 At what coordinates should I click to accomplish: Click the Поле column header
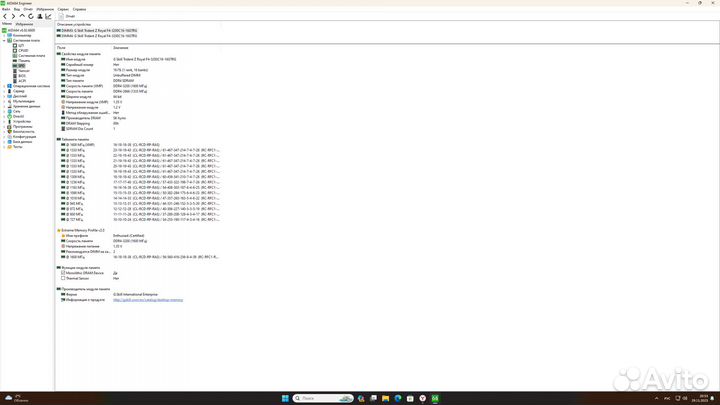pos(61,48)
